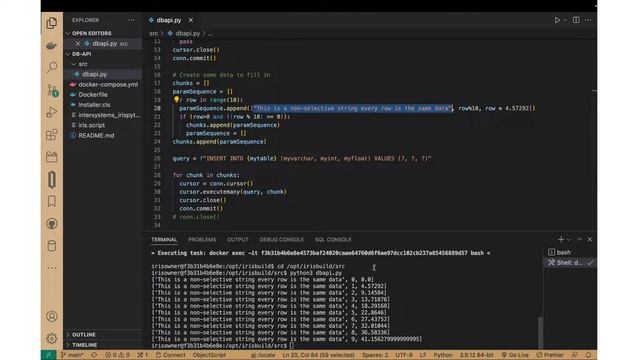640x360 pixels.
Task: Open the remote window indicator in status bar
Action: pos(48,355)
